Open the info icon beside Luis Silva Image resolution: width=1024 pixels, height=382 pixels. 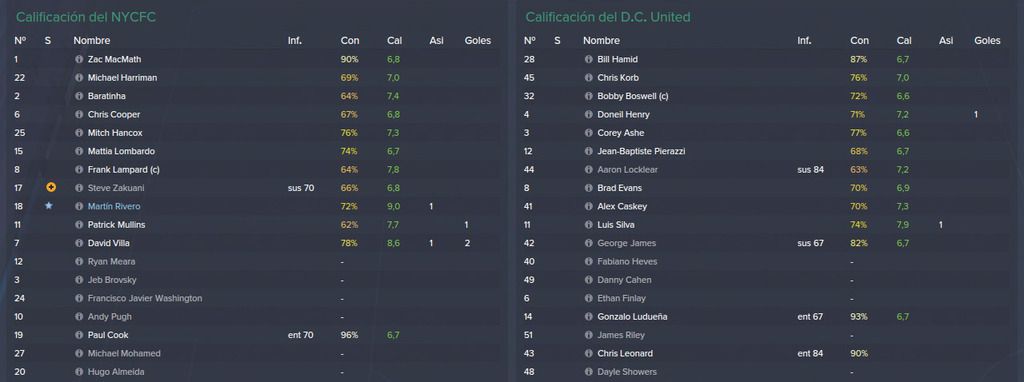click(x=588, y=225)
